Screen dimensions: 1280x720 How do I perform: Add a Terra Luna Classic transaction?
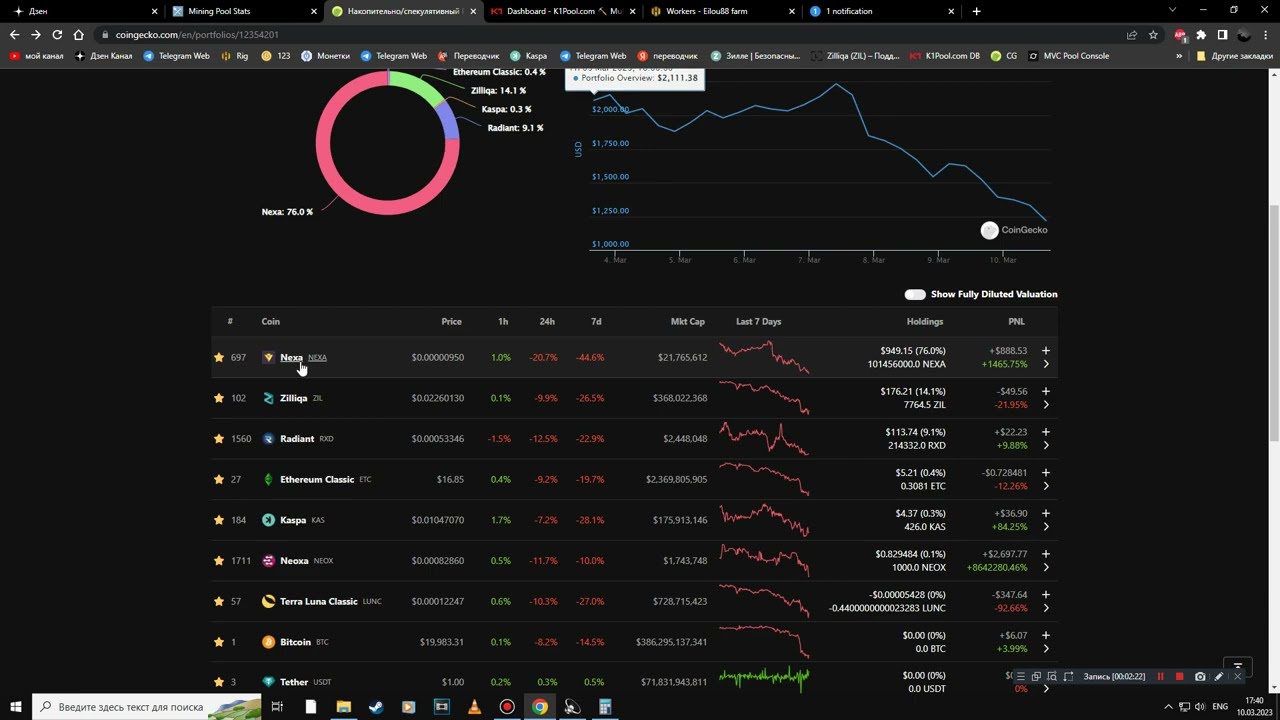1046,594
